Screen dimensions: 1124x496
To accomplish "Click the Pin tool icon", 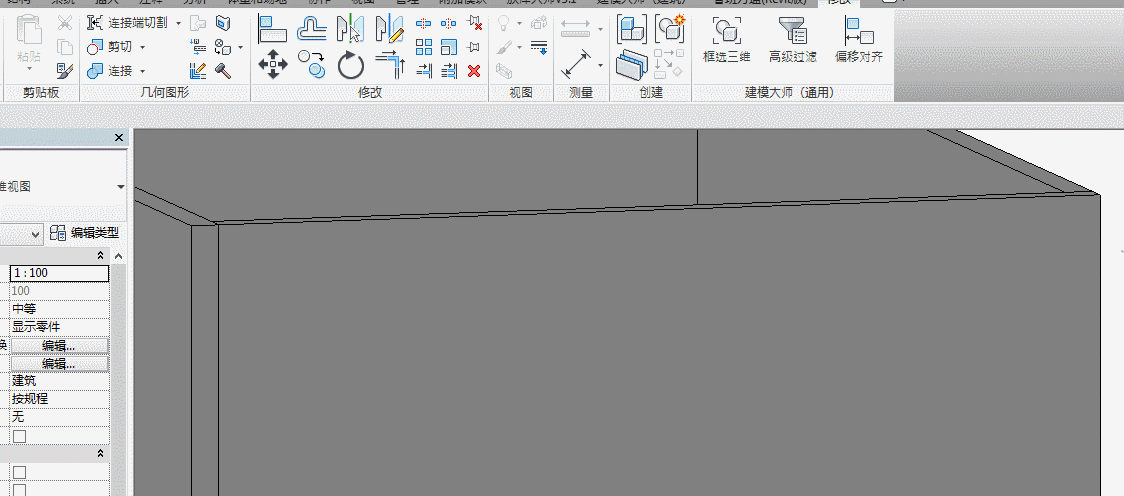I will (474, 47).
